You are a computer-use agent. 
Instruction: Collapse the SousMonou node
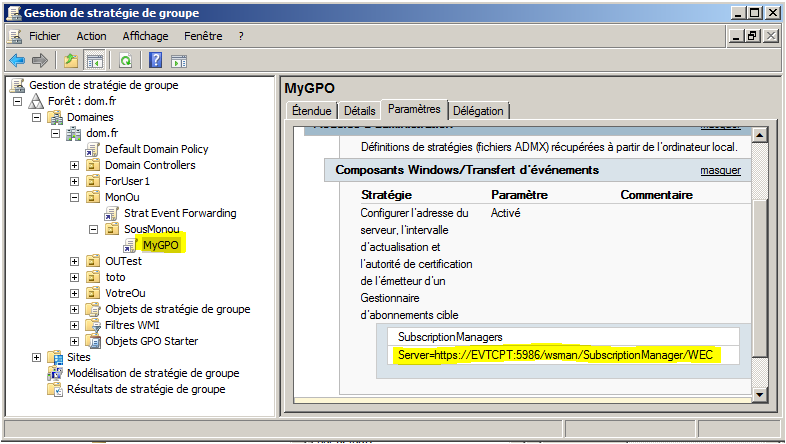(93, 230)
